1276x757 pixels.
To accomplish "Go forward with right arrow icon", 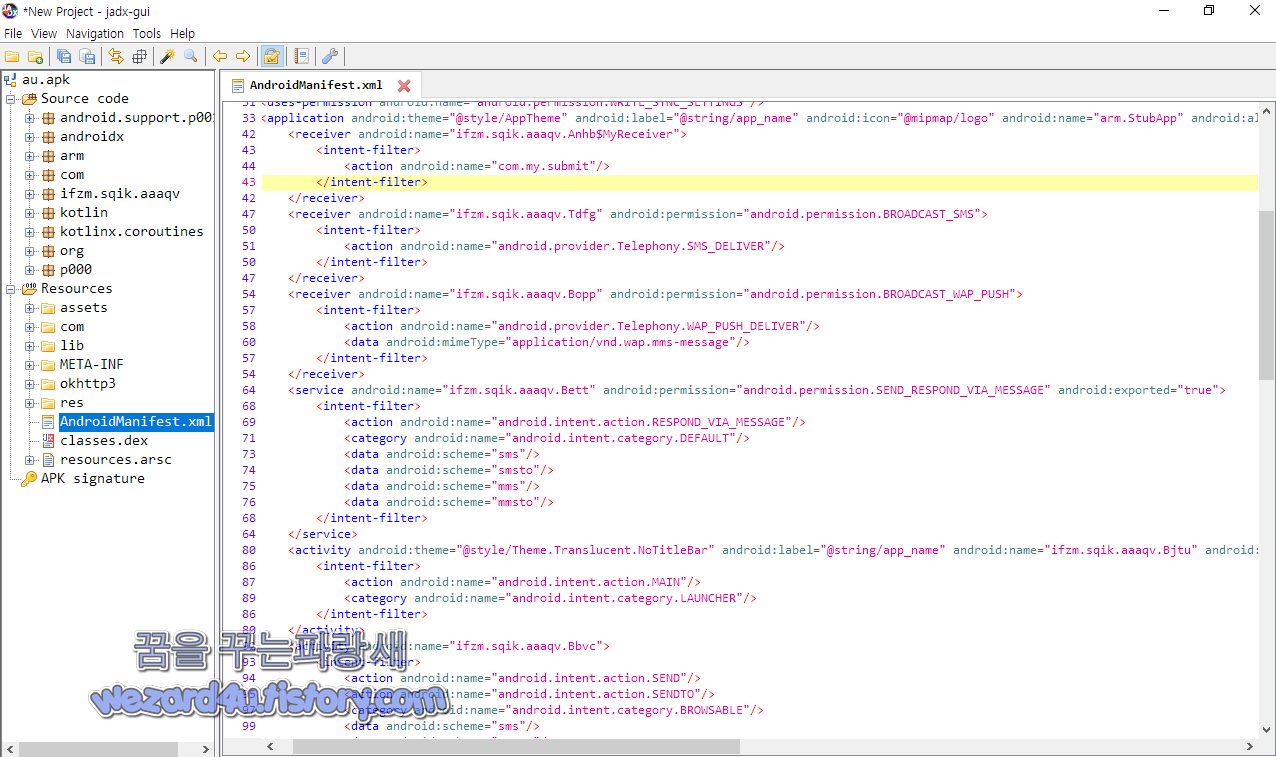I will (242, 56).
